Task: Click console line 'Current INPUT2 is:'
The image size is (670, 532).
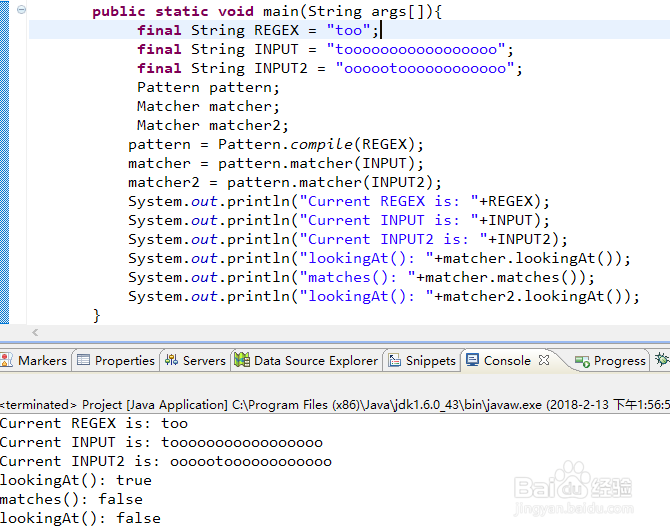Action: (x=166, y=461)
